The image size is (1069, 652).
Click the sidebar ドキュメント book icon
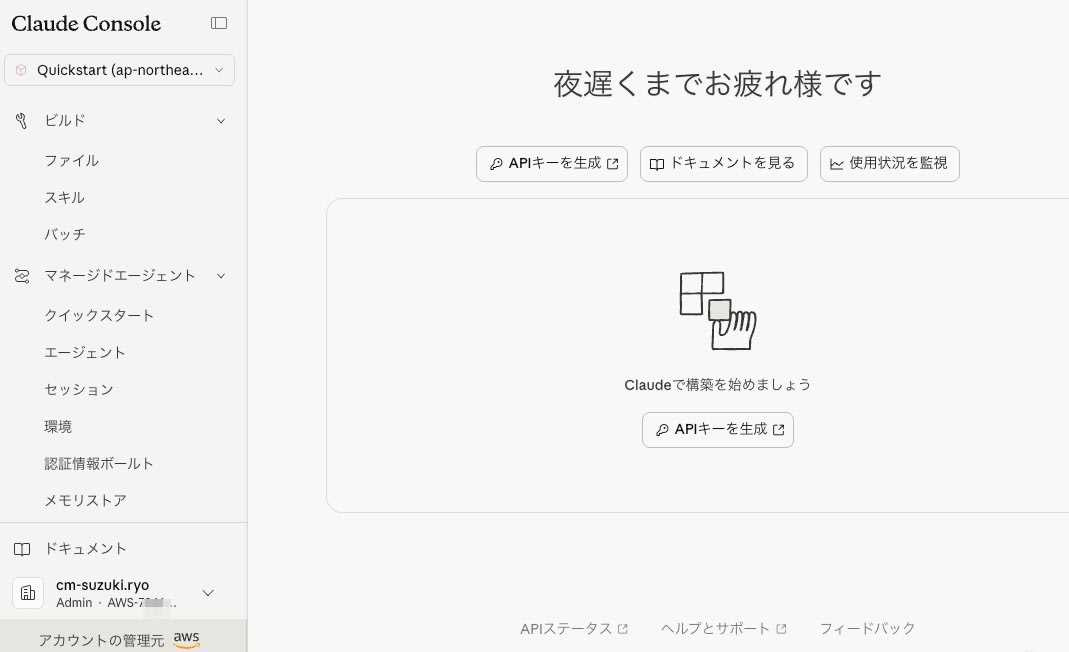(x=22, y=549)
